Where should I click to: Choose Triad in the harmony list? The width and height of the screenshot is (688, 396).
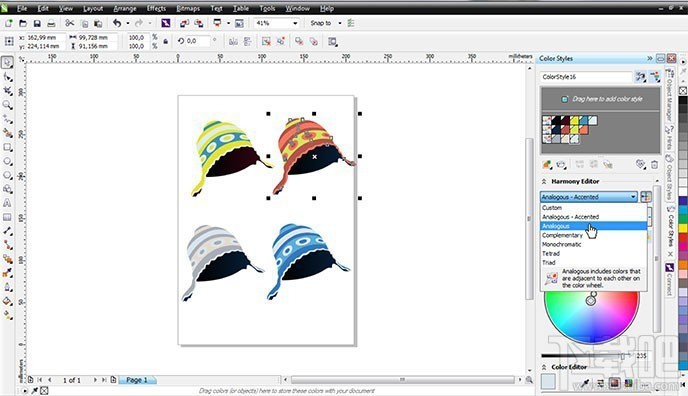pos(594,263)
